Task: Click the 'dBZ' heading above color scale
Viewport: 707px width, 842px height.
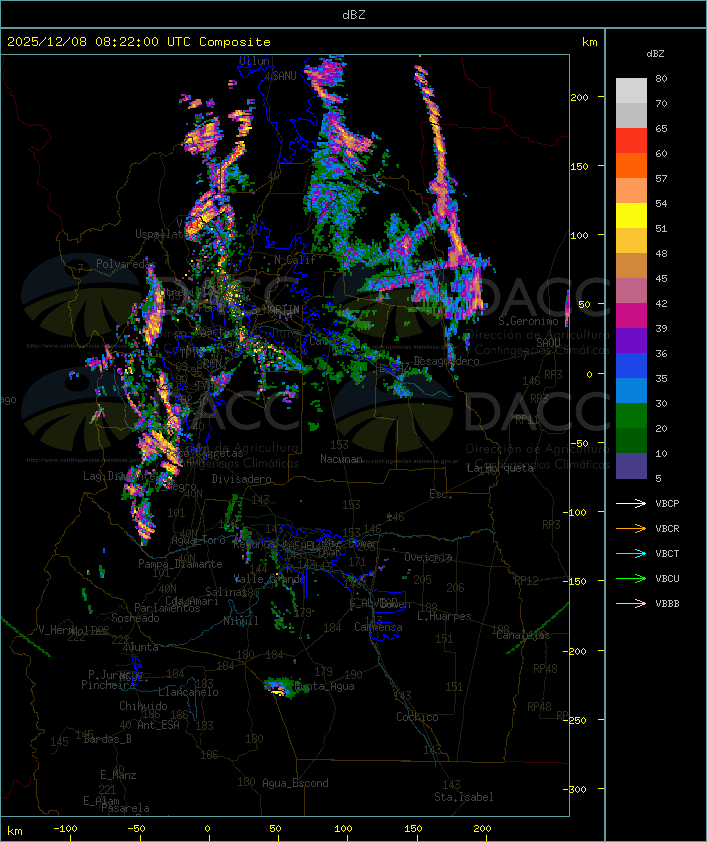Action: point(655,54)
